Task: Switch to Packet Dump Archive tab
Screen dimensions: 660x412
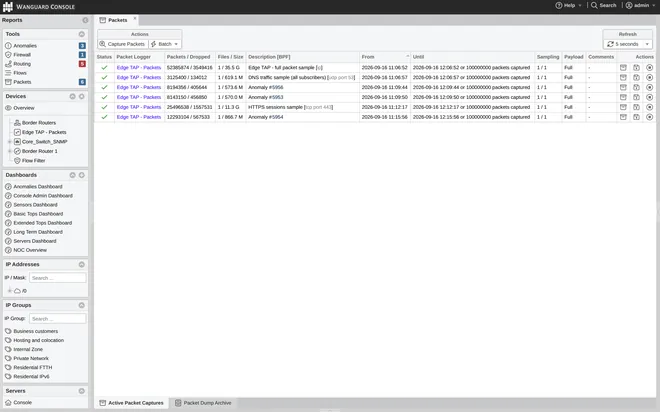Action: tap(203, 403)
